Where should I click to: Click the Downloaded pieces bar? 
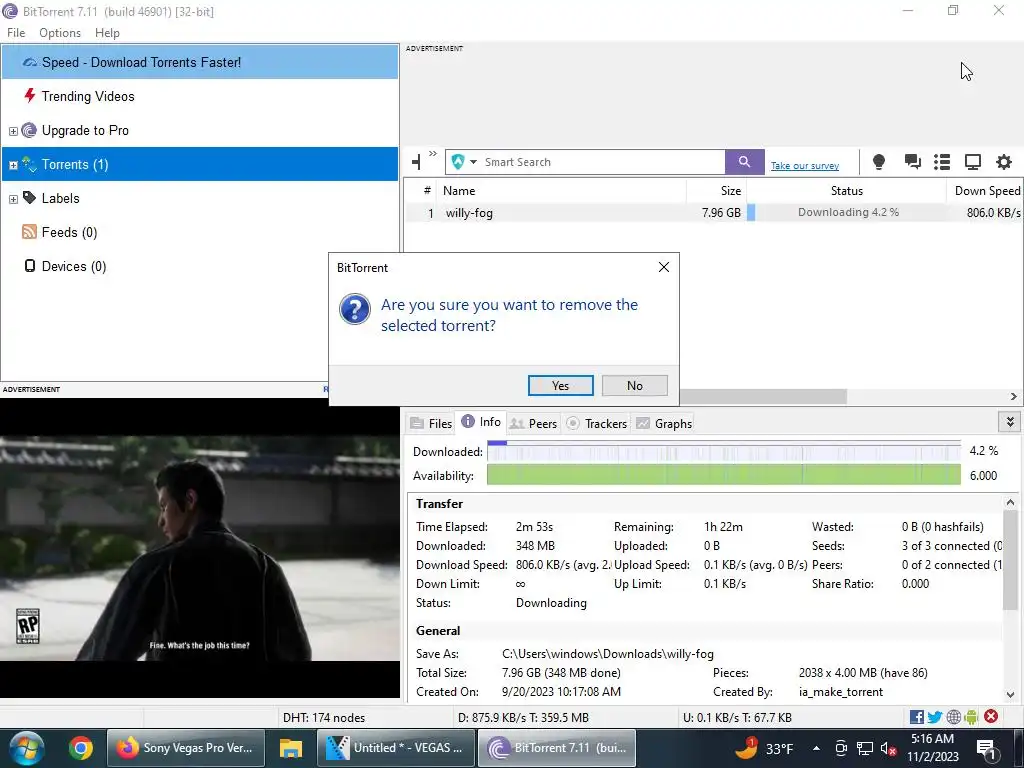pos(724,451)
